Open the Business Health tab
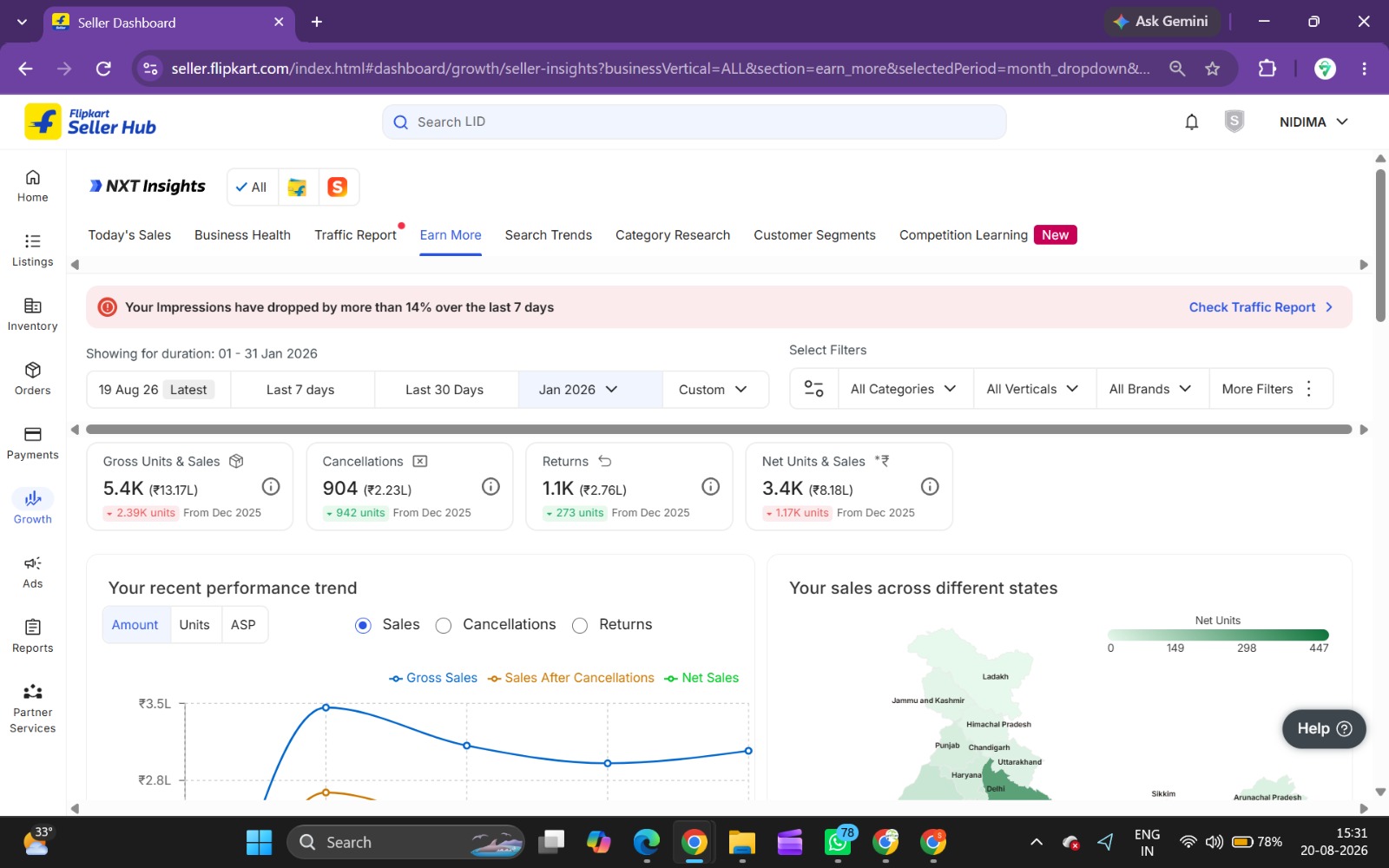1389x868 pixels. 242,235
